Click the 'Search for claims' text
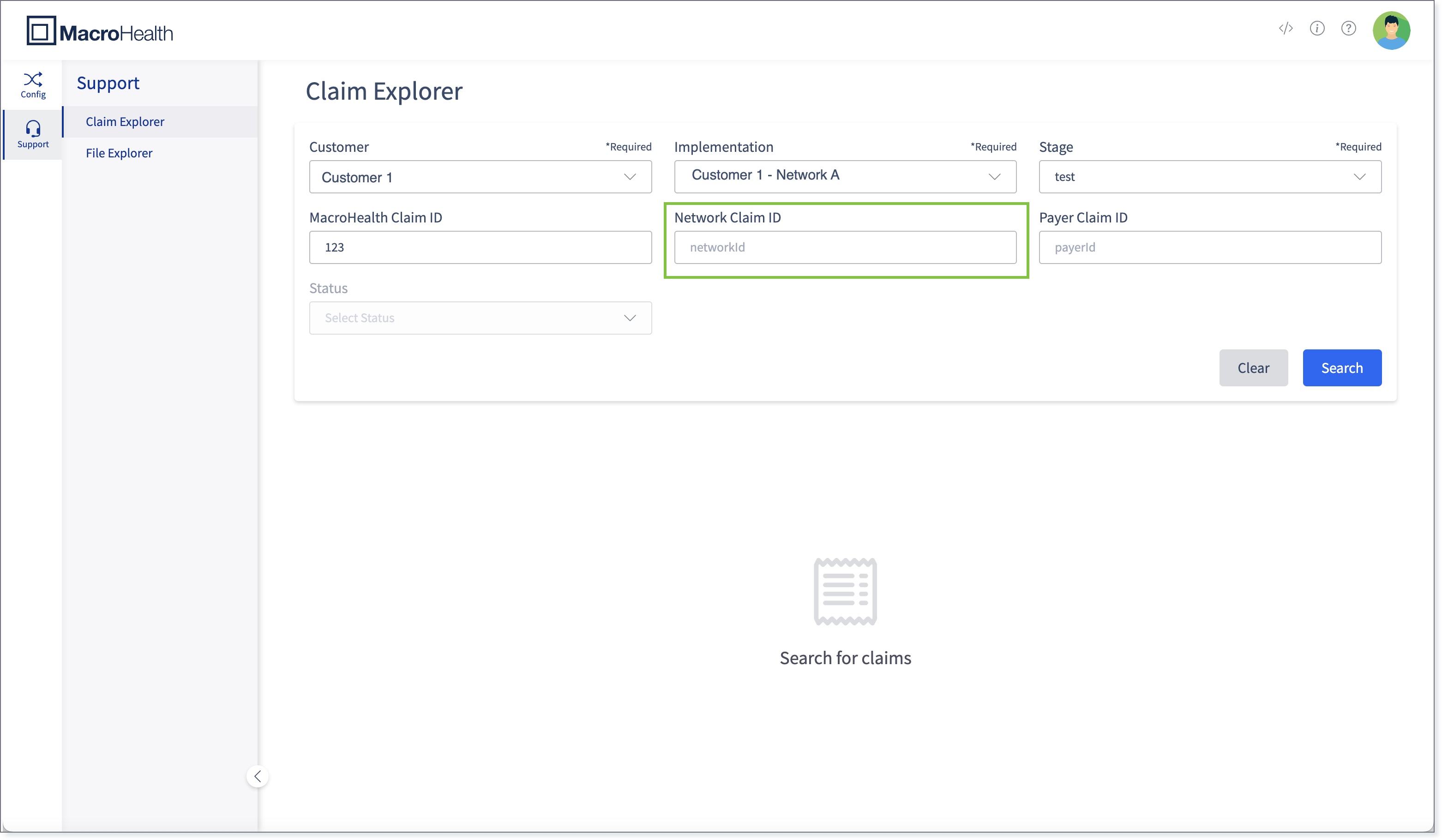Viewport: 1442px width, 840px height. (x=845, y=658)
